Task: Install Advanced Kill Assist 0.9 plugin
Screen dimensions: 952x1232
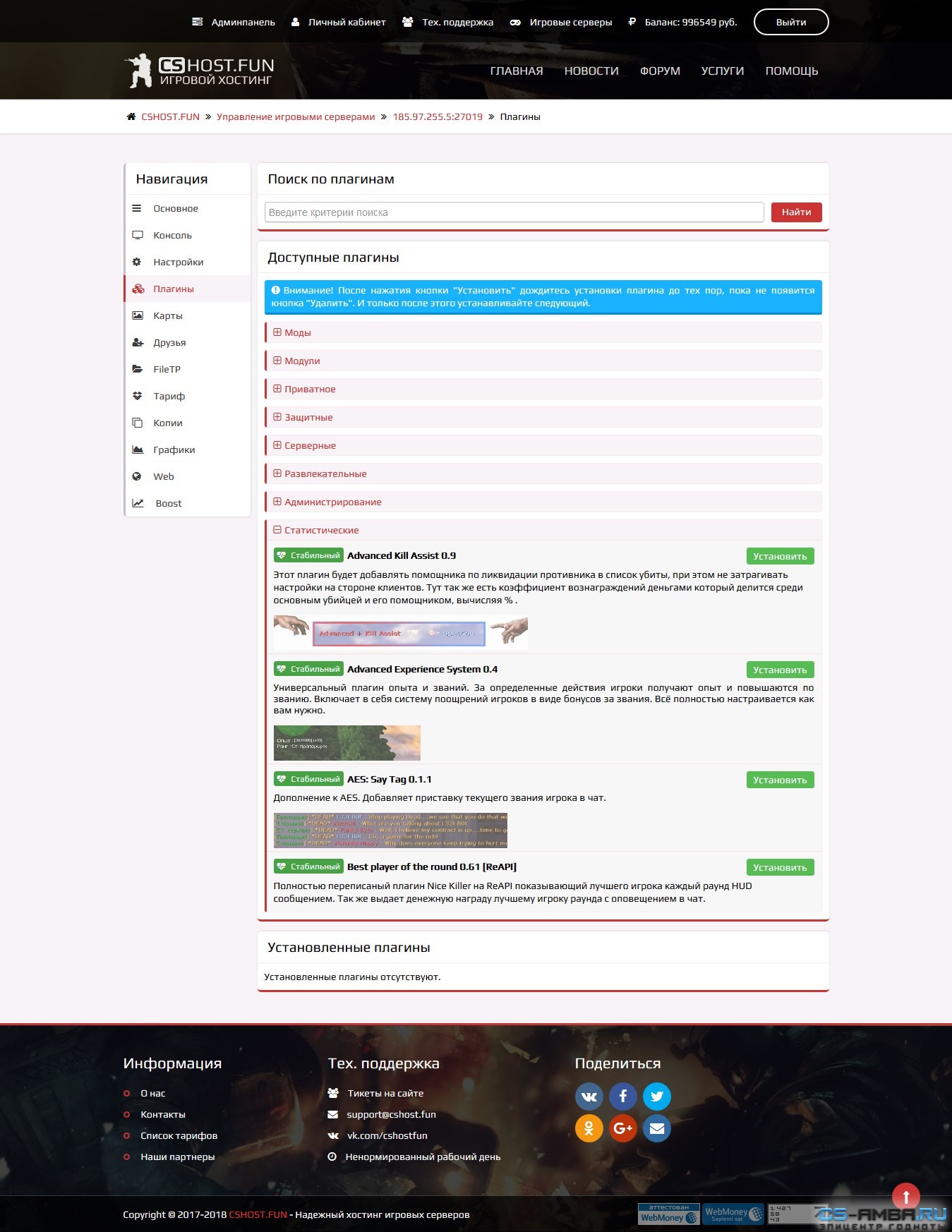Action: coord(780,556)
